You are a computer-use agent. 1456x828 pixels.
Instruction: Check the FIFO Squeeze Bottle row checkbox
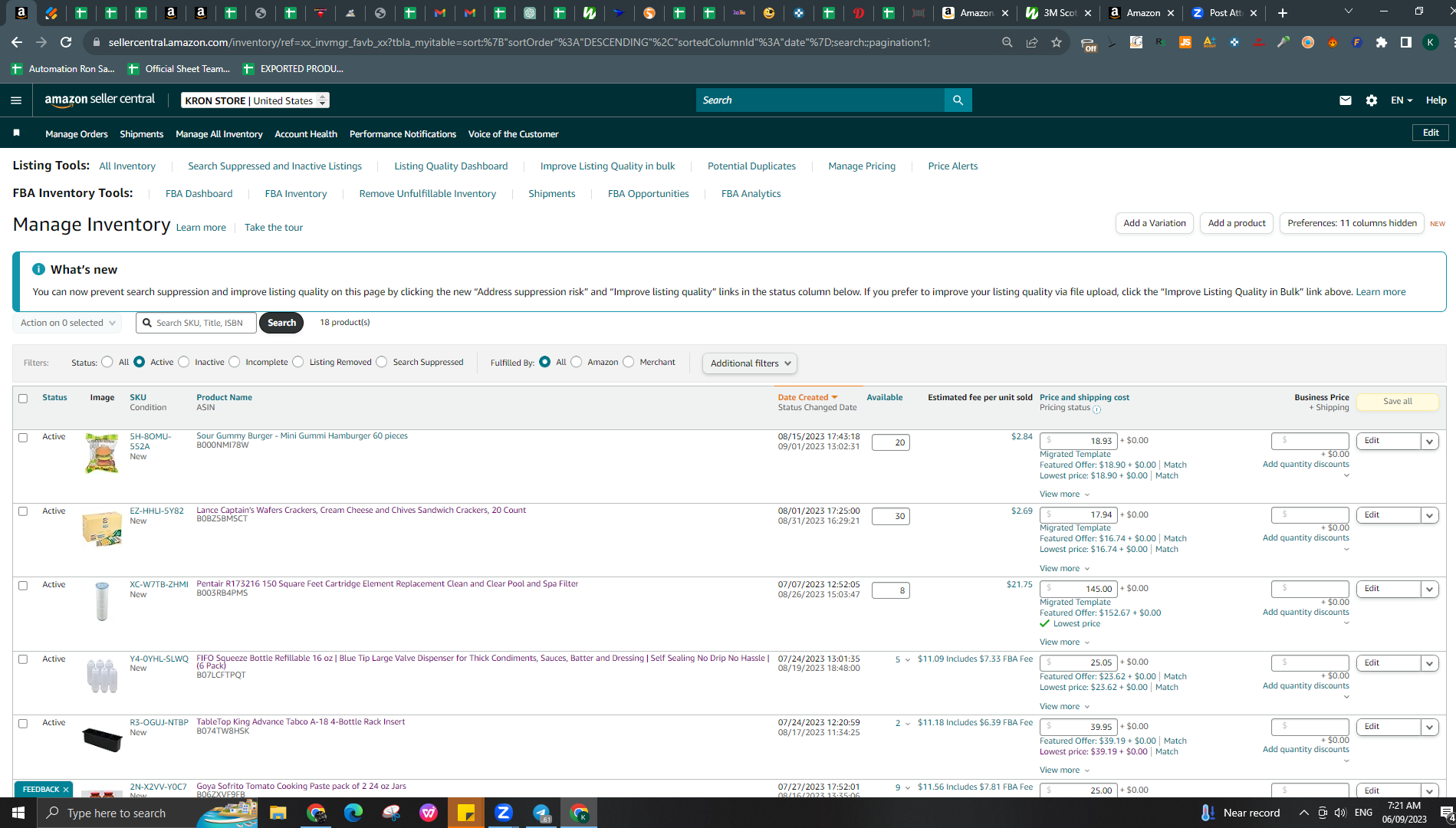23,659
